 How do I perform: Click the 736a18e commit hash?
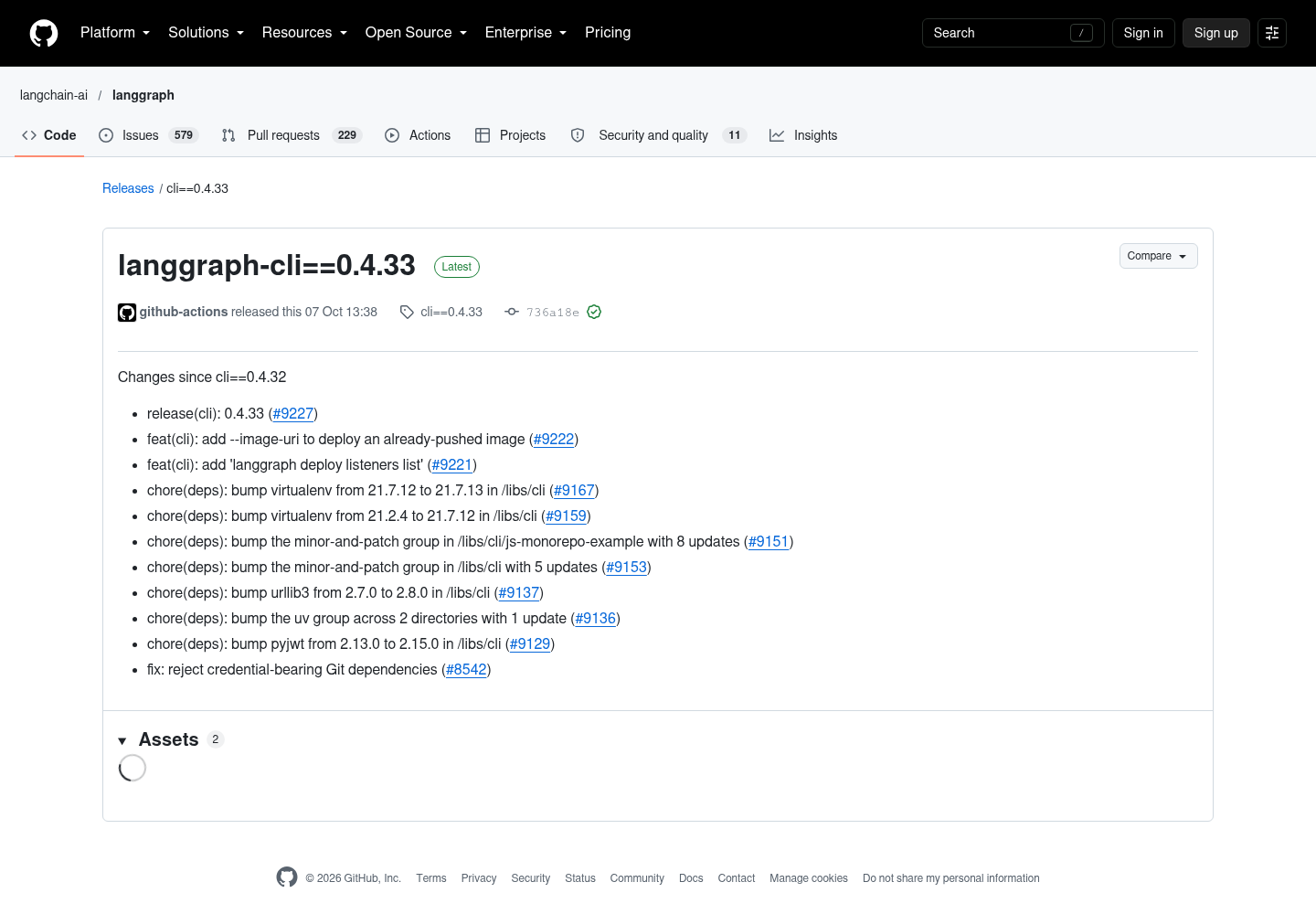[553, 313]
